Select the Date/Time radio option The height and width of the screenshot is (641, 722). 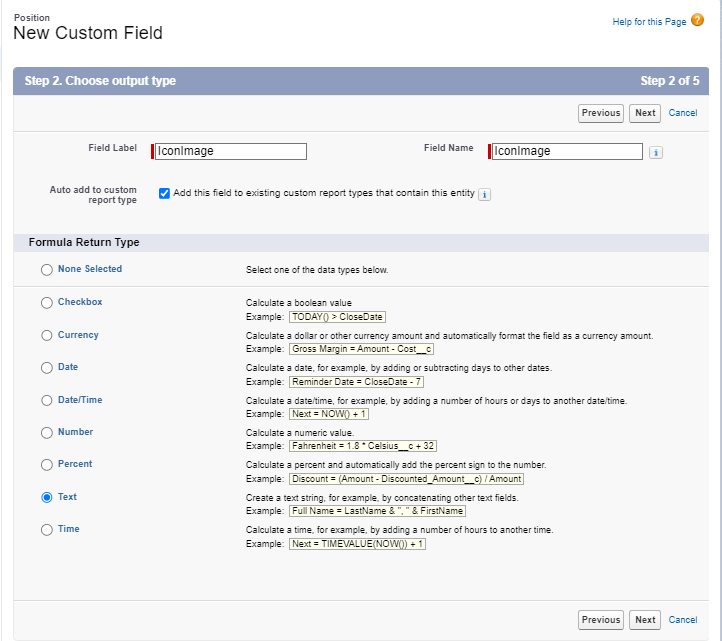tap(47, 401)
